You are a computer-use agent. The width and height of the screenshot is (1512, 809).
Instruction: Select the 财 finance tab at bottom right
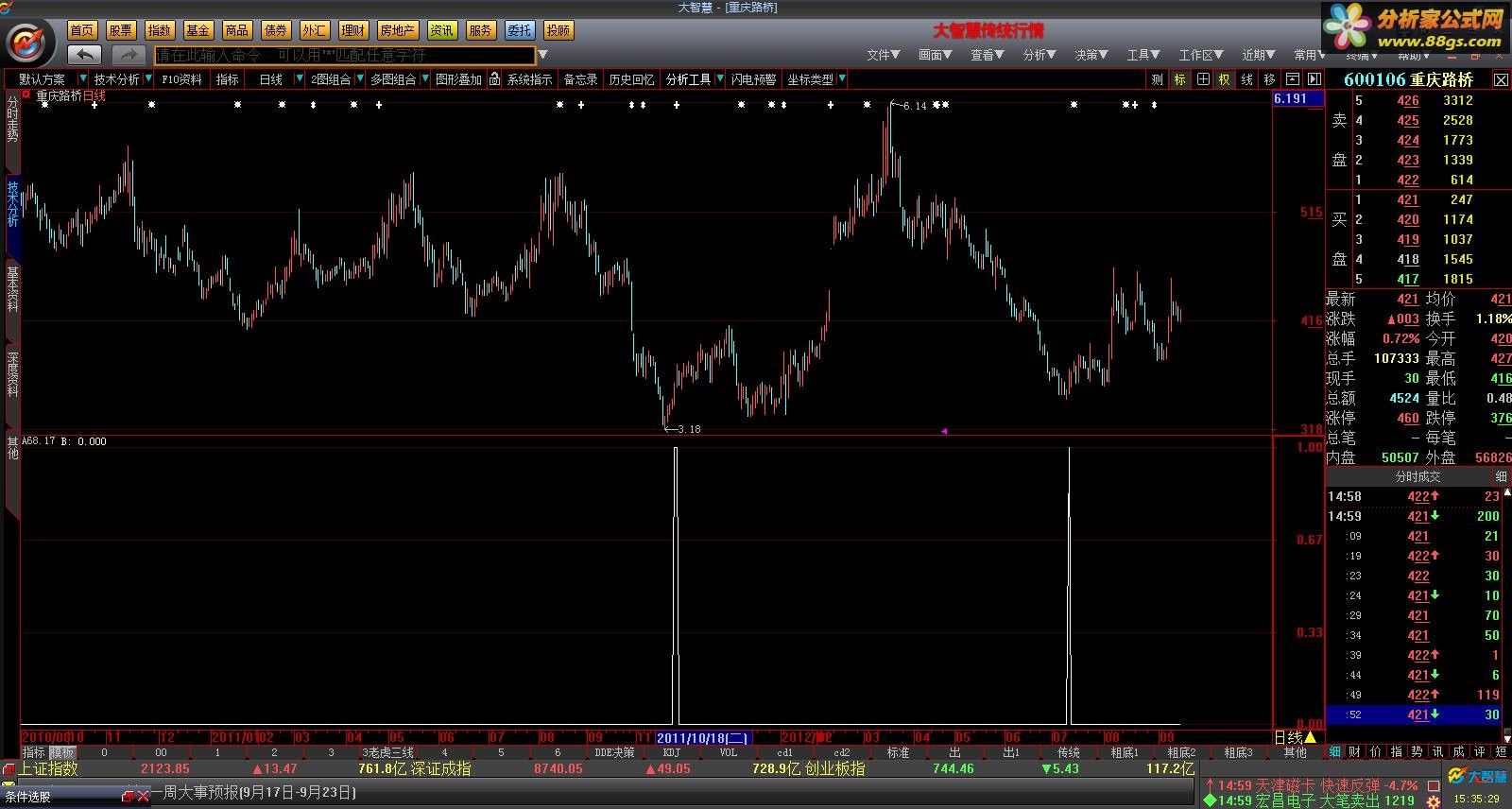1355,752
